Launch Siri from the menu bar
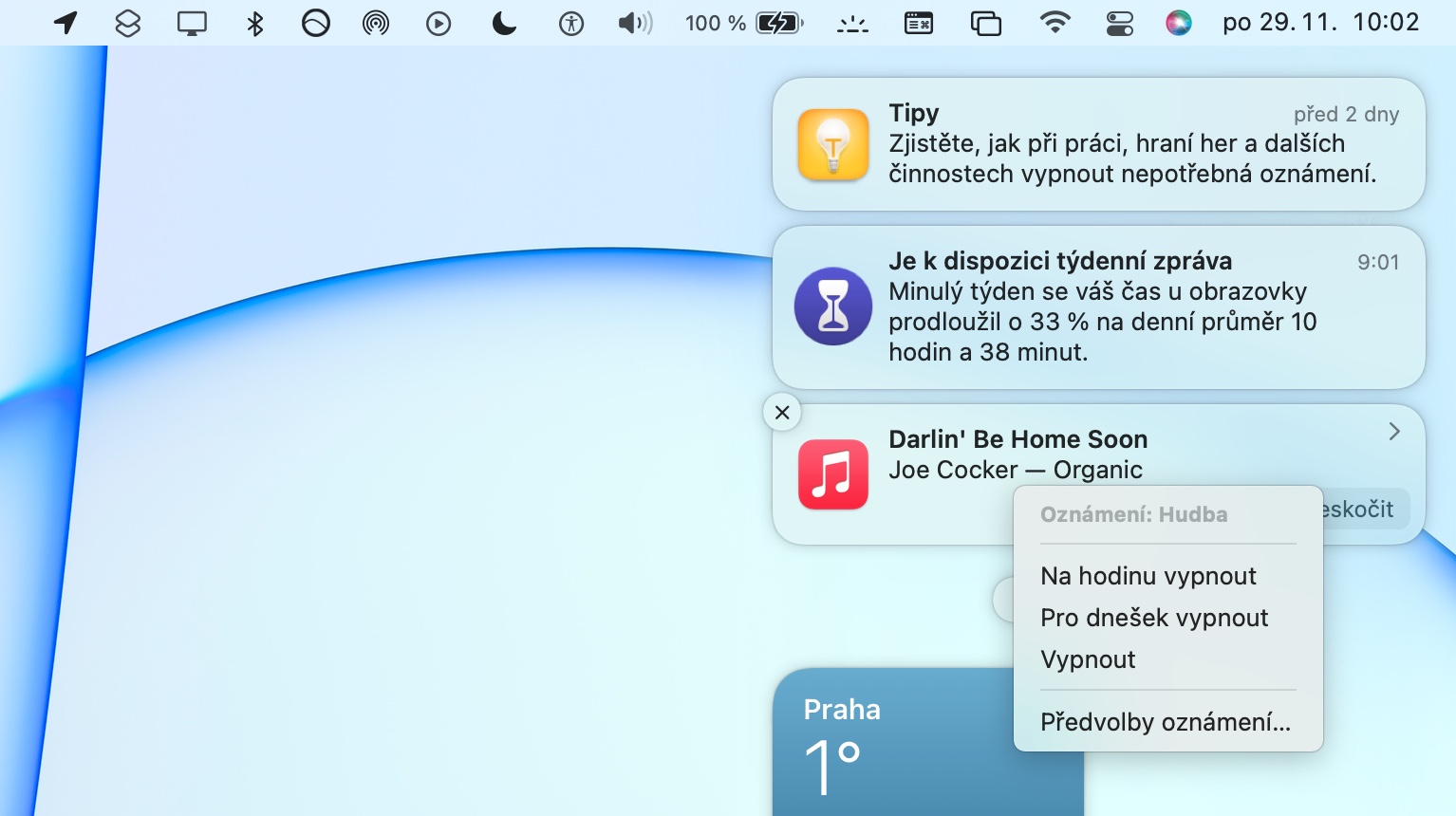Screen dimensions: 1456x816 1178,23
